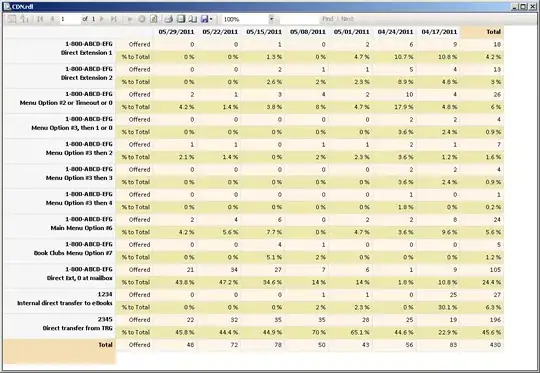The image size is (540, 373).
Task: Click the stop rendering icon
Action: (142, 19)
